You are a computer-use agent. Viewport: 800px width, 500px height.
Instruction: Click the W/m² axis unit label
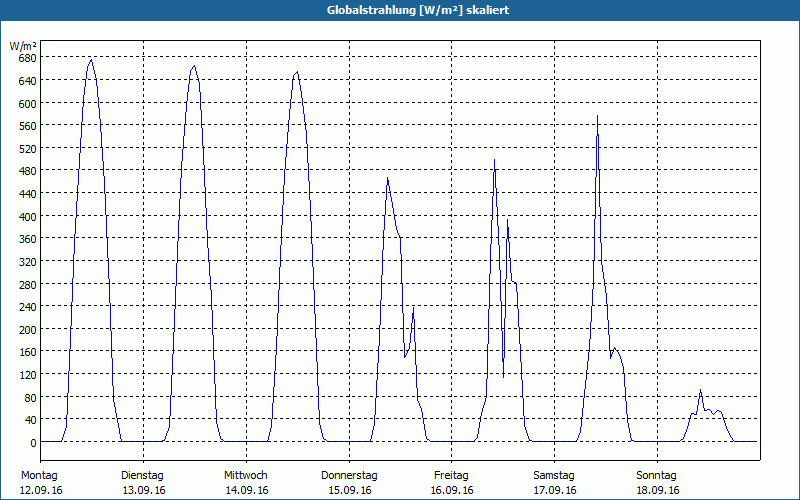pyautogui.click(x=23, y=46)
